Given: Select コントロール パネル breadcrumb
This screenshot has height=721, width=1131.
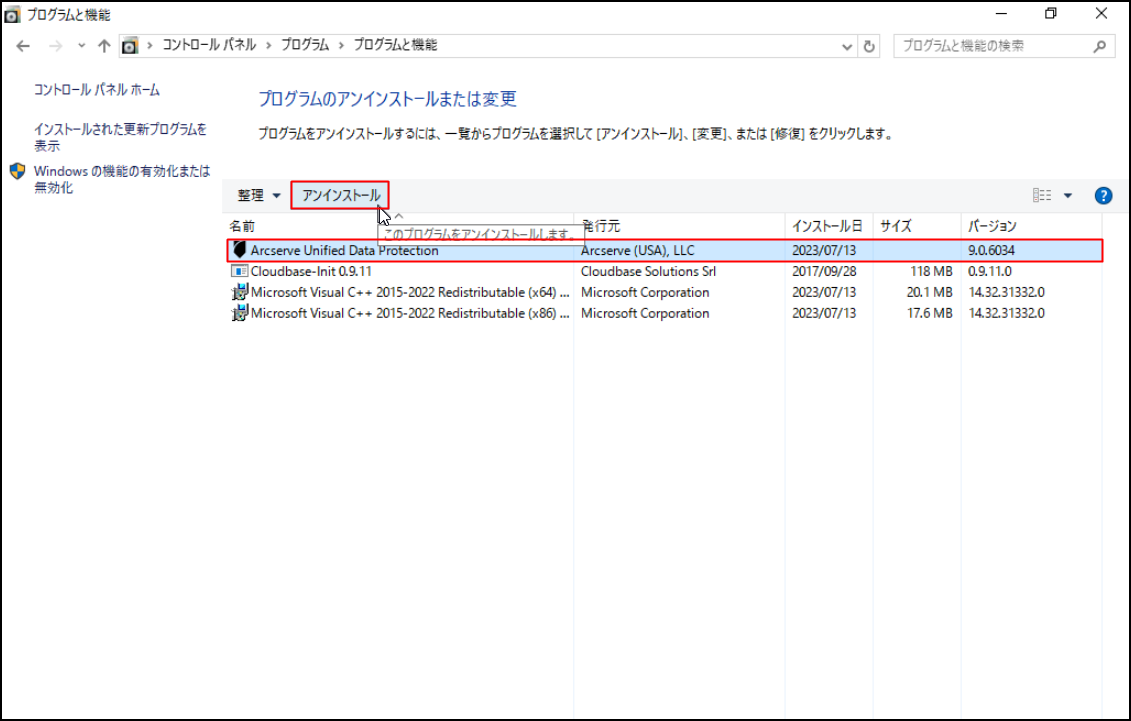Looking at the screenshot, I should click(x=208, y=45).
